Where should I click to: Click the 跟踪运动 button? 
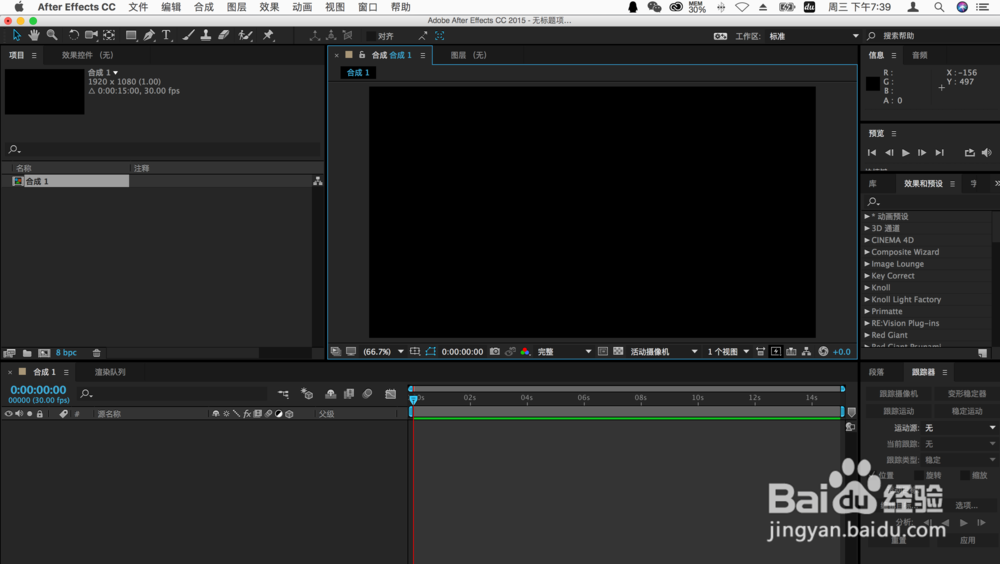click(x=898, y=411)
